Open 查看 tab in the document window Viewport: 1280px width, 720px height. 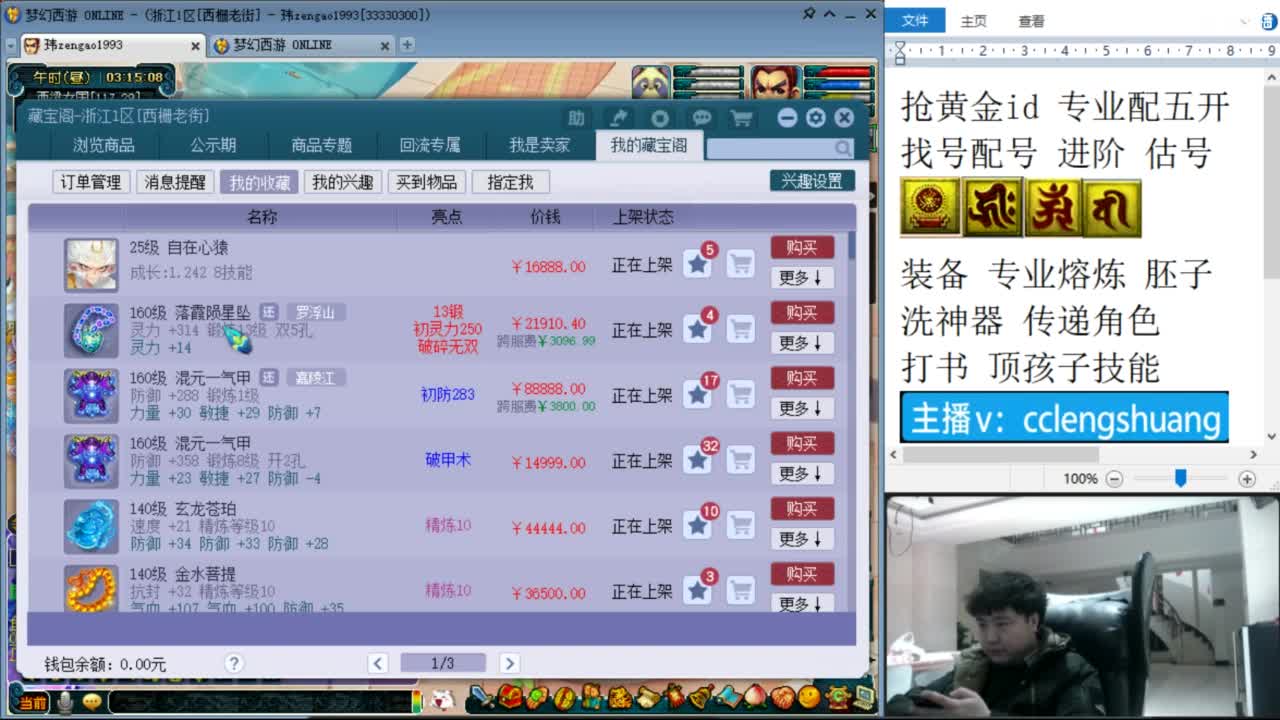click(1031, 21)
